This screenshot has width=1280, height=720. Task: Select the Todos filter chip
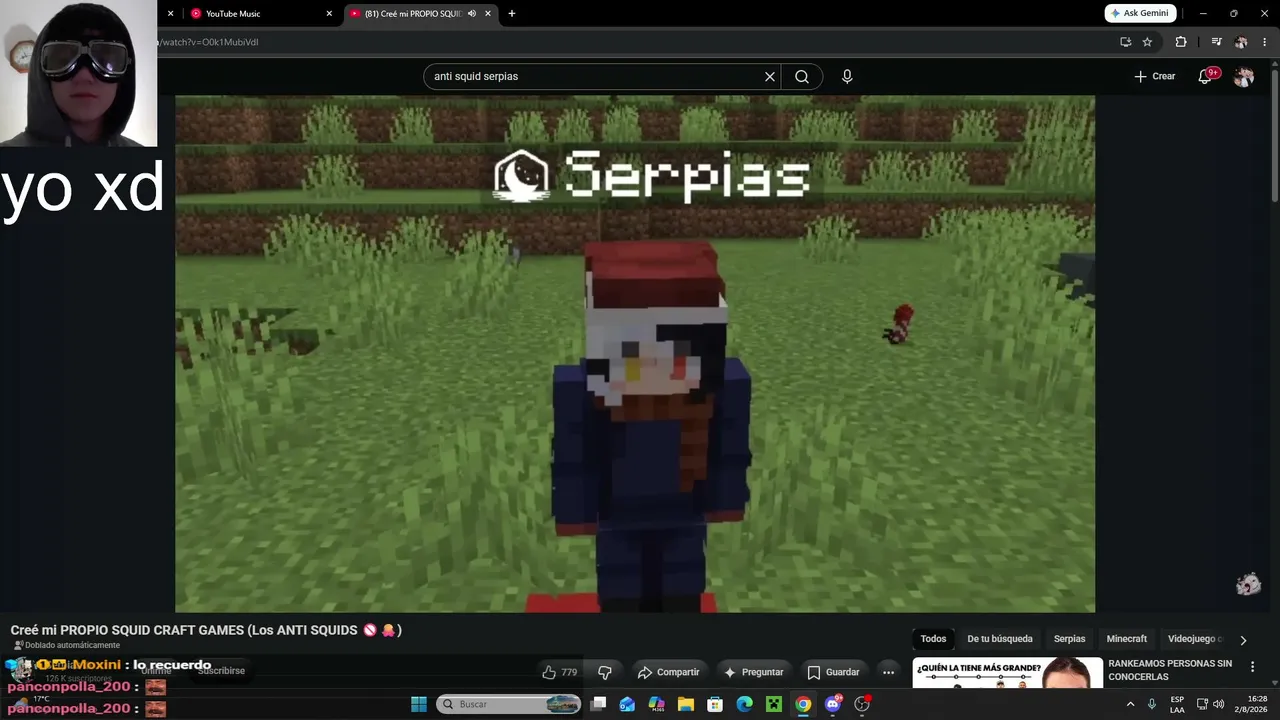[933, 639]
